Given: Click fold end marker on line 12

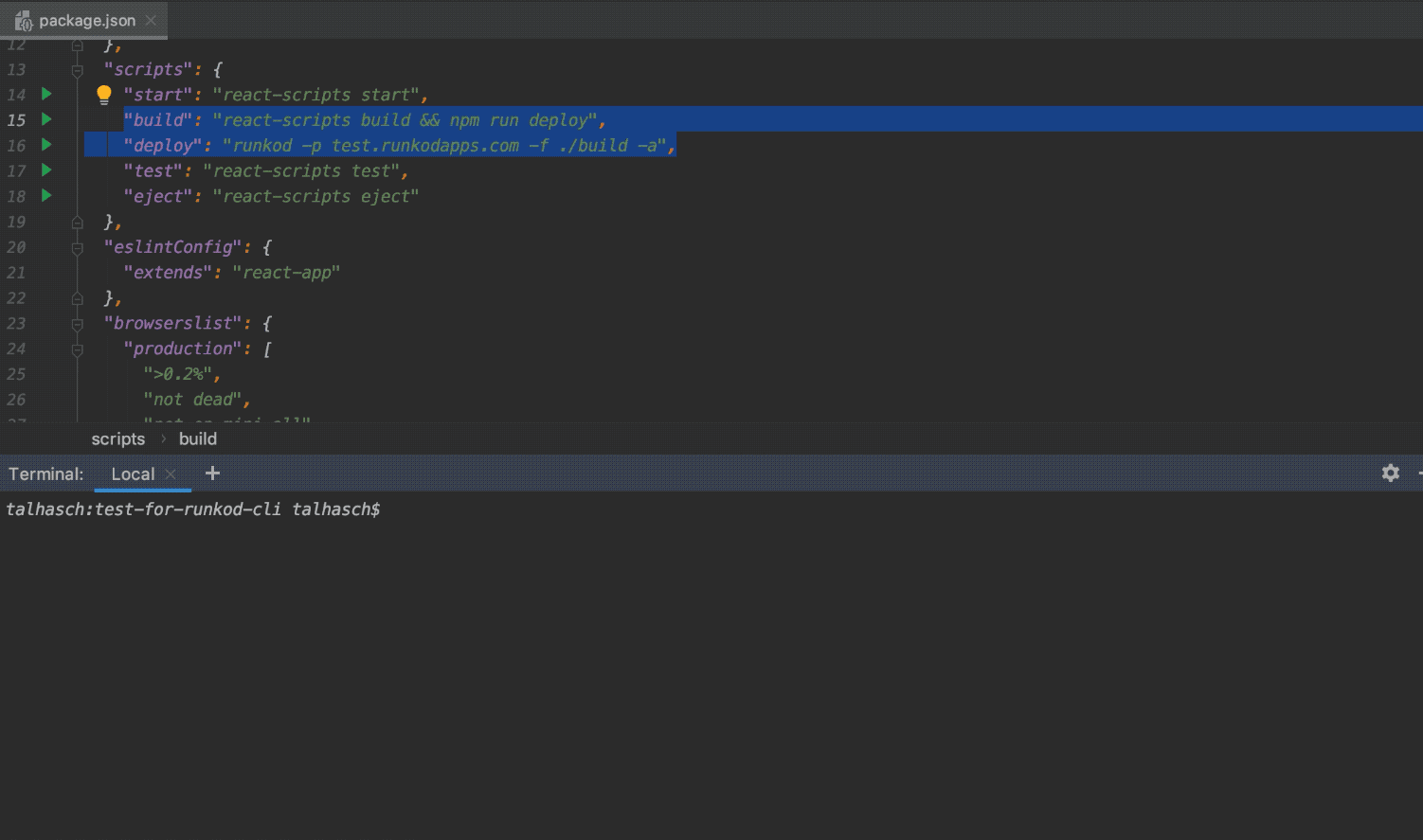Looking at the screenshot, I should pos(78,45).
